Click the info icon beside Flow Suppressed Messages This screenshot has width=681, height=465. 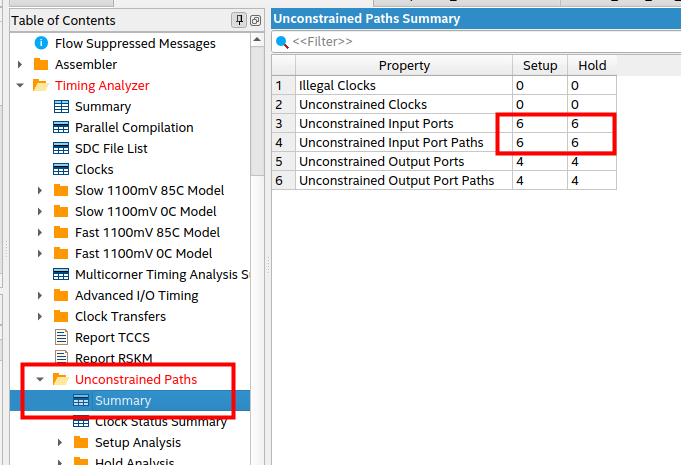(41, 43)
